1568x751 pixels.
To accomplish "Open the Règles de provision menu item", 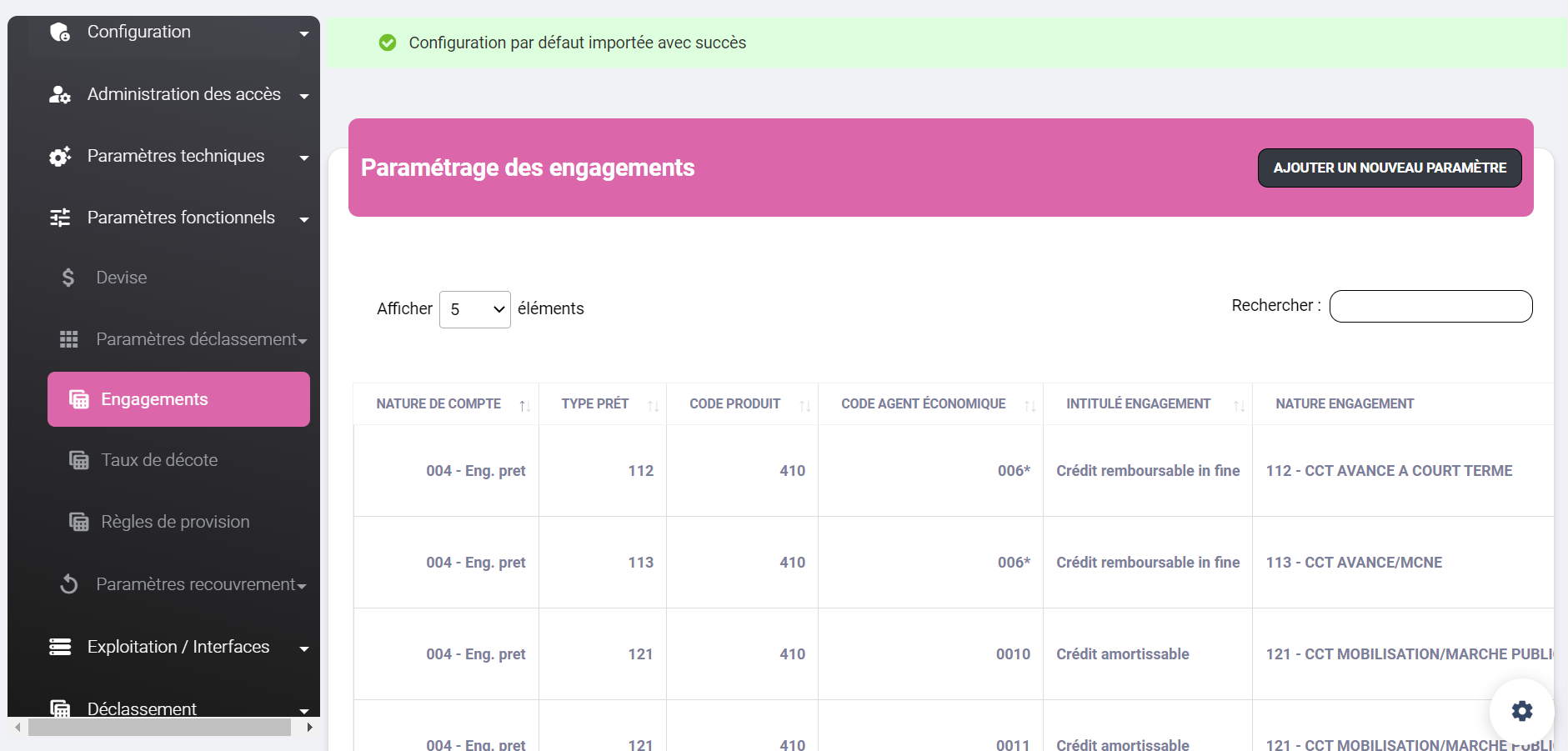I will point(175,522).
